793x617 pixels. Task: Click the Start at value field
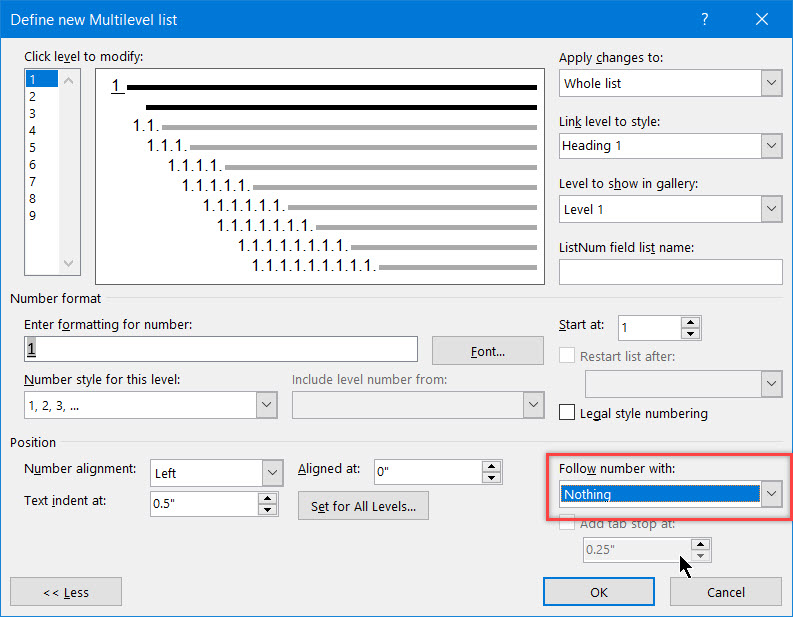pyautogui.click(x=650, y=328)
